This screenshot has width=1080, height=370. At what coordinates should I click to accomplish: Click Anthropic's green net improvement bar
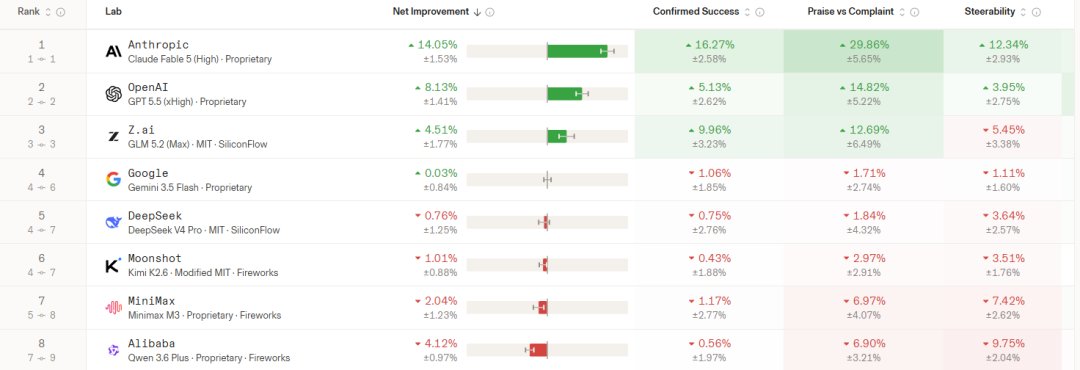click(577, 51)
